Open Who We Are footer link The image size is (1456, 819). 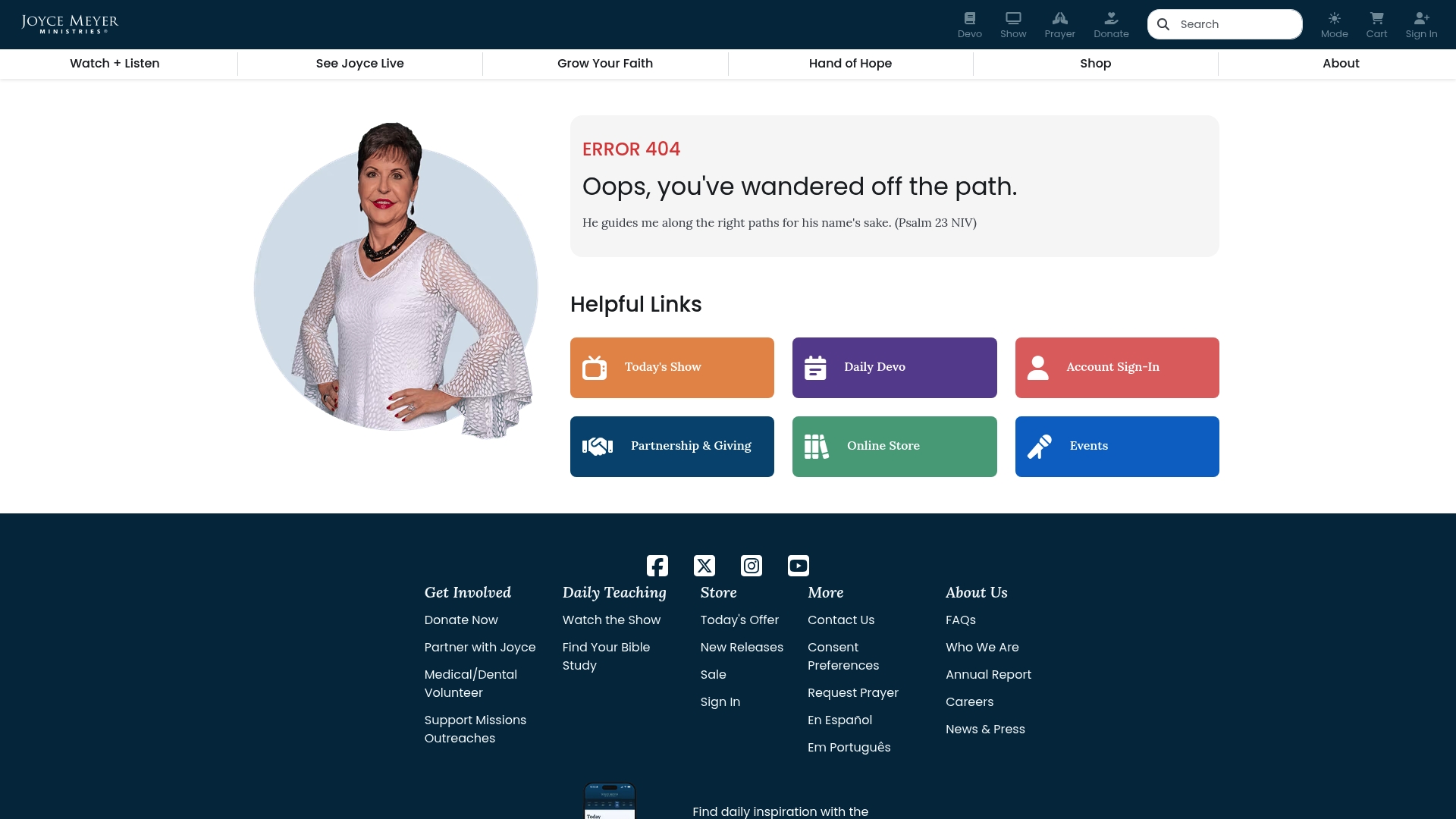(982, 648)
